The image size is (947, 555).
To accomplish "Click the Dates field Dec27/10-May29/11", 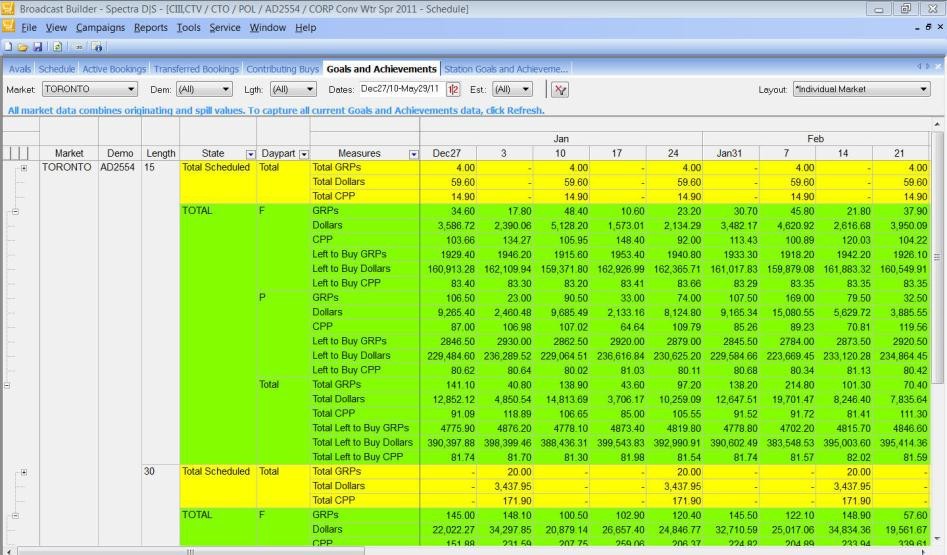I will coord(402,89).
